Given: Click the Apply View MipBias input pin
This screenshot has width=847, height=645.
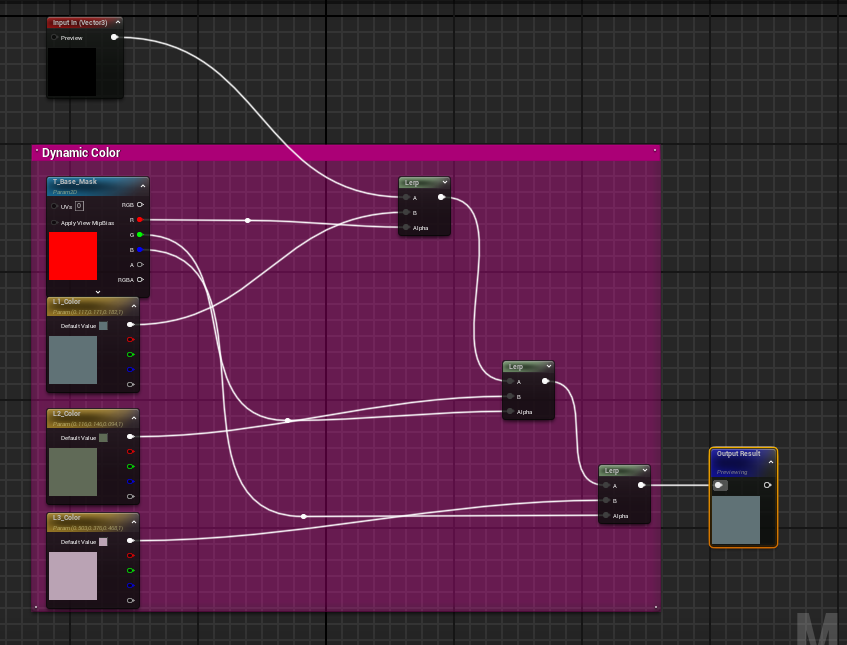Looking at the screenshot, I should tap(54, 223).
